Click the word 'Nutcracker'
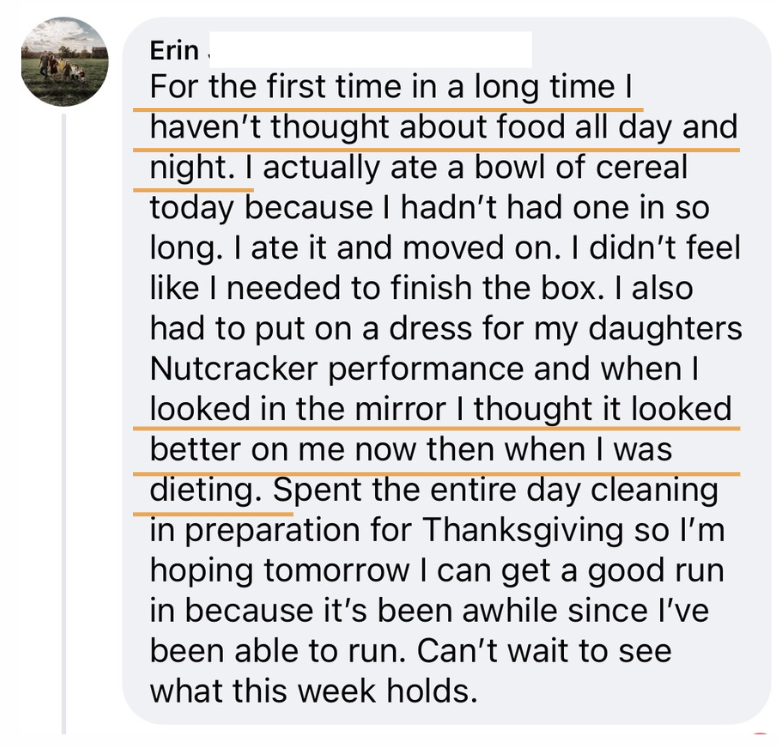The width and height of the screenshot is (780, 746). click(x=234, y=369)
